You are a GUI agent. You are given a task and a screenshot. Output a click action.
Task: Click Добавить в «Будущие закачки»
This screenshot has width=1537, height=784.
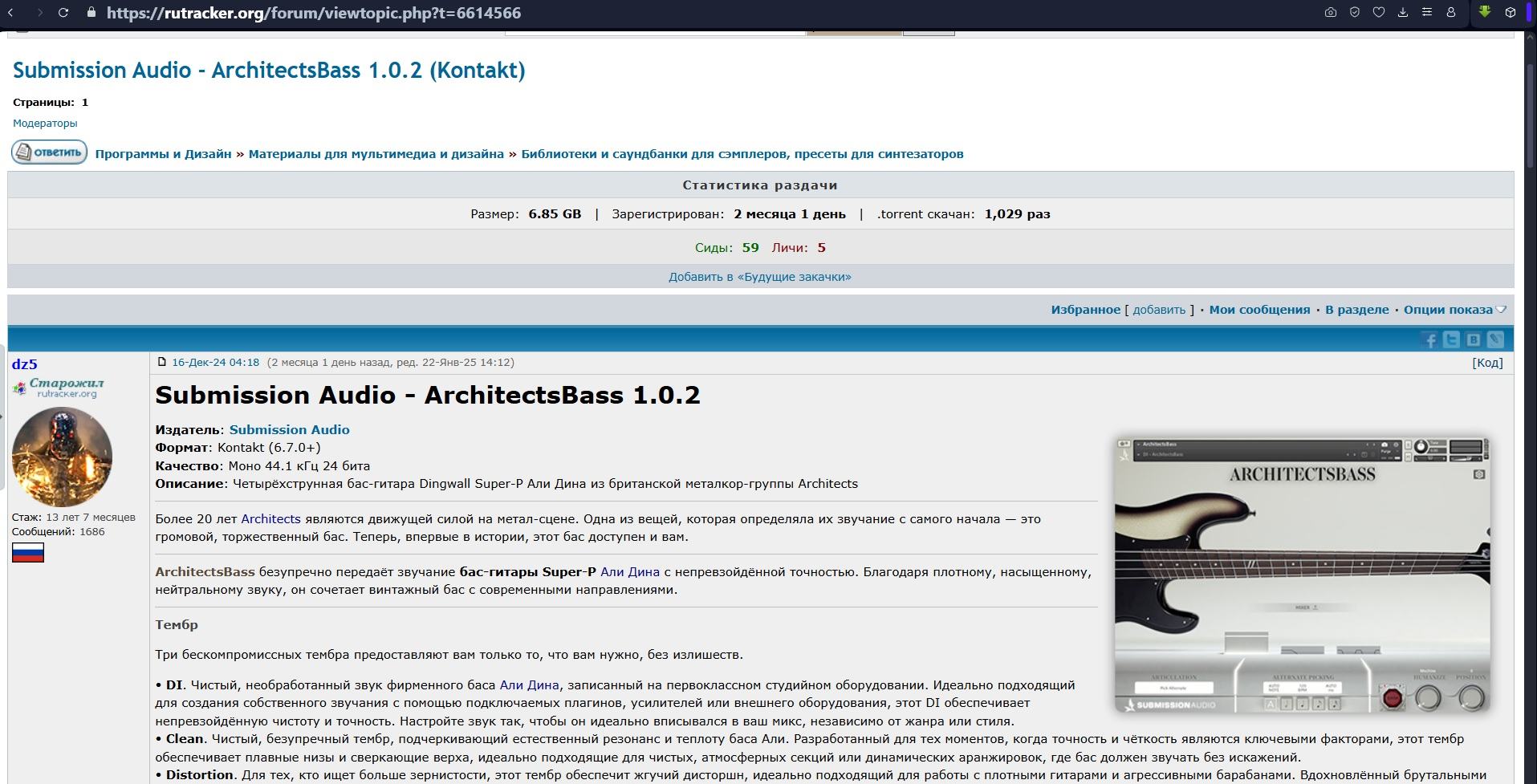pos(760,277)
